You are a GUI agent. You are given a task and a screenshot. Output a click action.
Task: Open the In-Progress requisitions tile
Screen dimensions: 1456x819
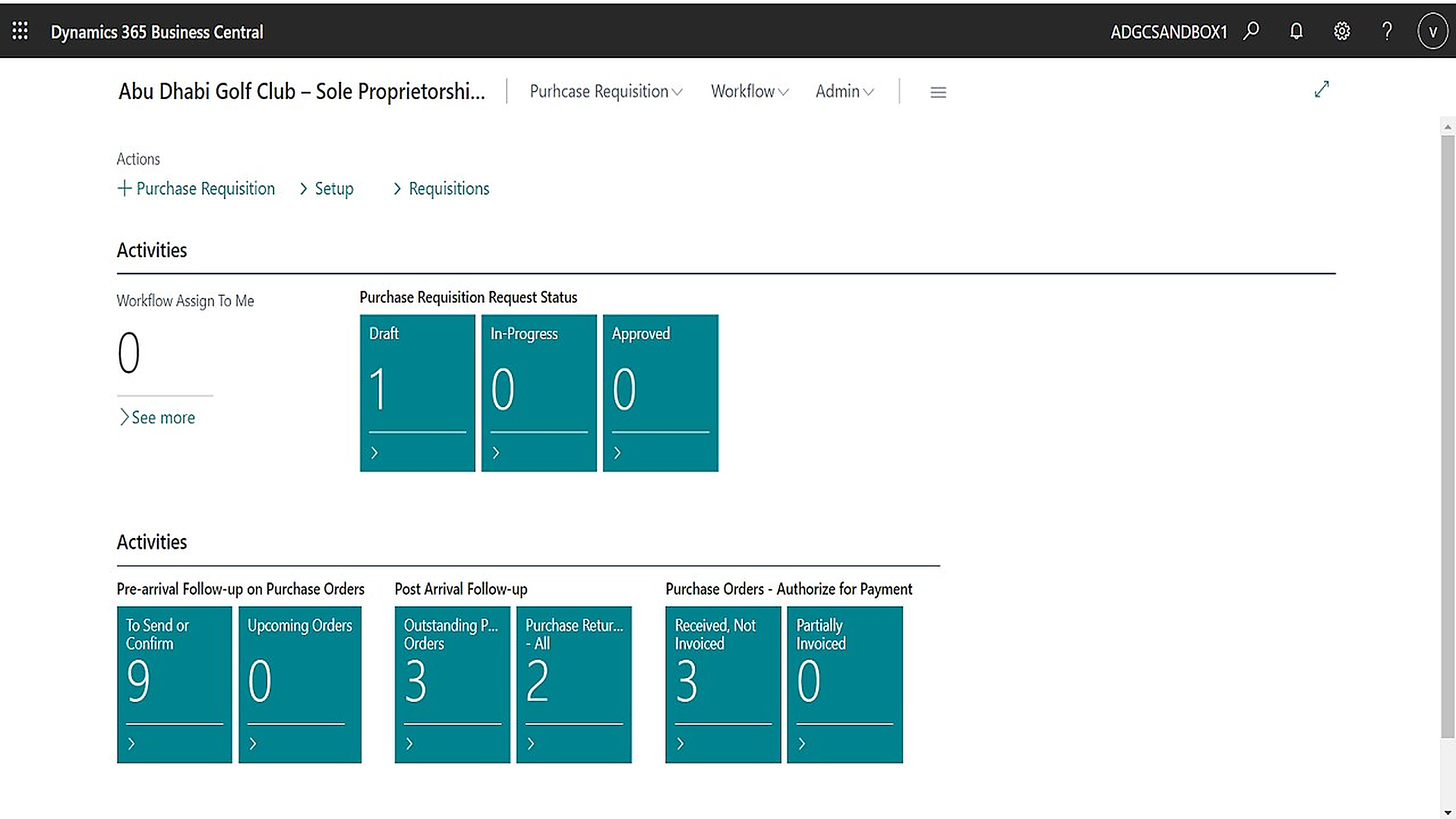click(539, 393)
